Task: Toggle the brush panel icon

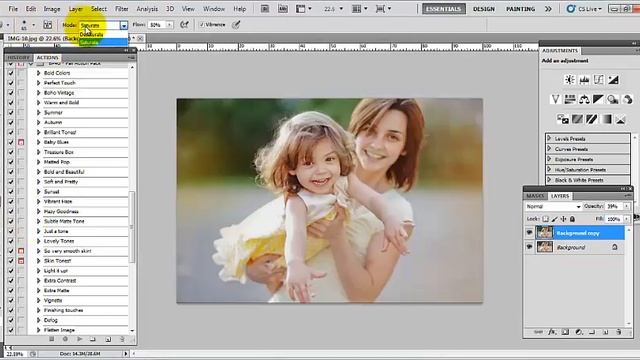Action: pyautogui.click(x=48, y=25)
